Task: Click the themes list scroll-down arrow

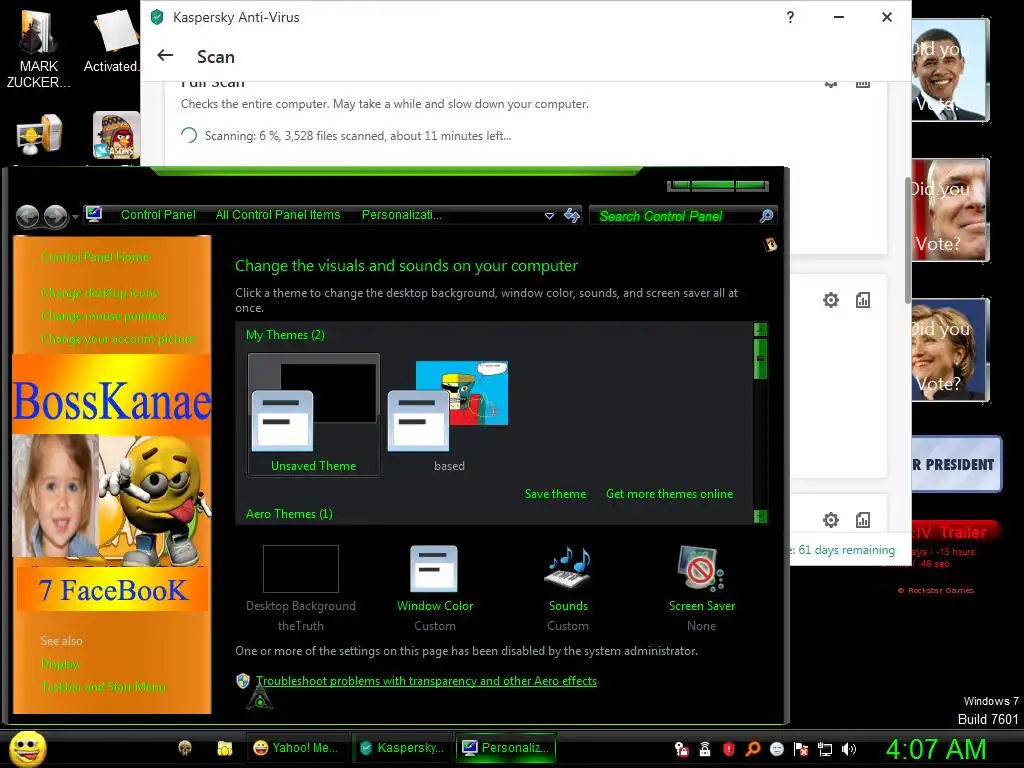Action: click(760, 517)
